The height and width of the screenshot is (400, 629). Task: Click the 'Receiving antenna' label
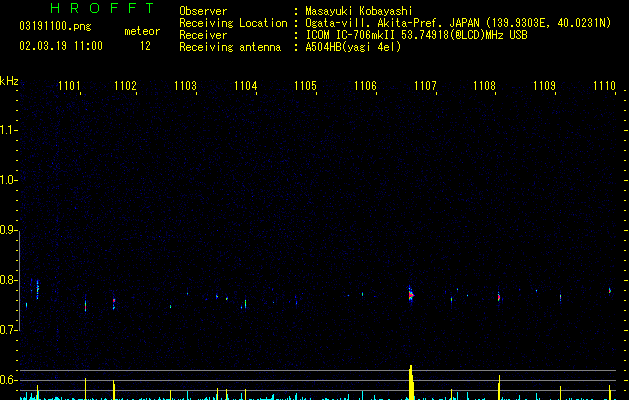230,47
